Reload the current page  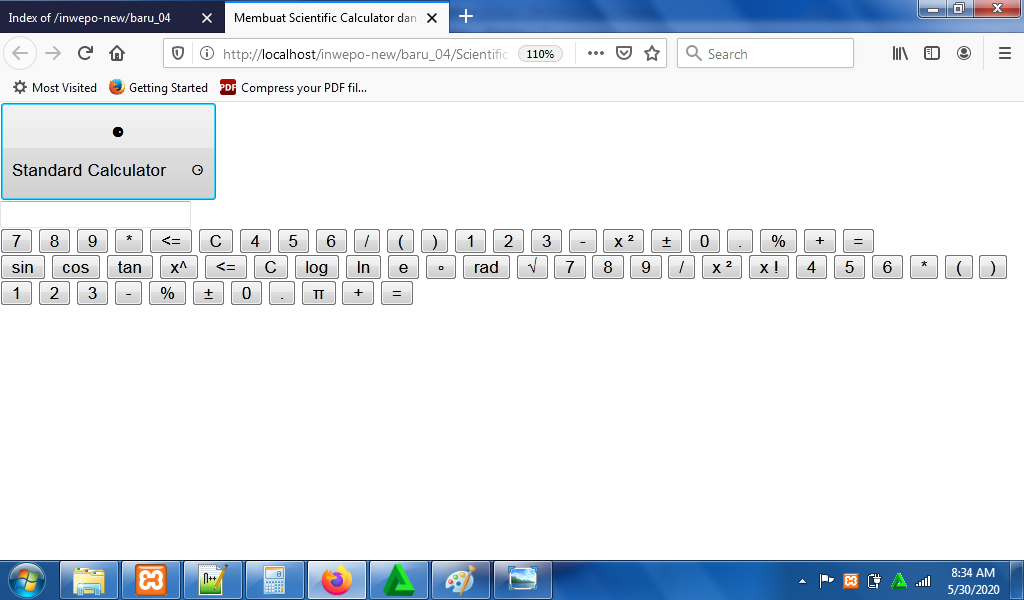[x=85, y=54]
